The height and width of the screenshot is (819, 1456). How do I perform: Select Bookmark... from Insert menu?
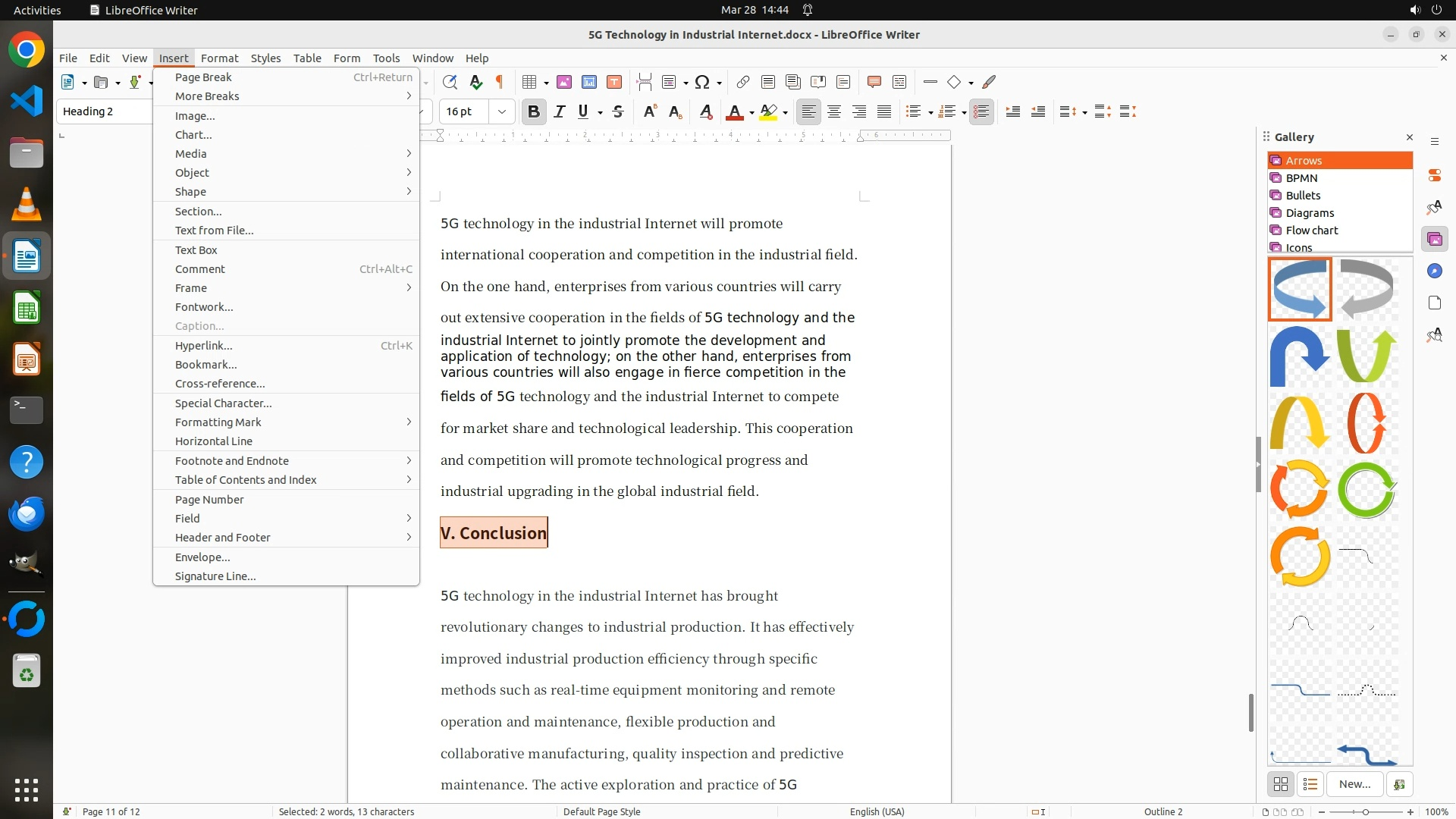206,365
